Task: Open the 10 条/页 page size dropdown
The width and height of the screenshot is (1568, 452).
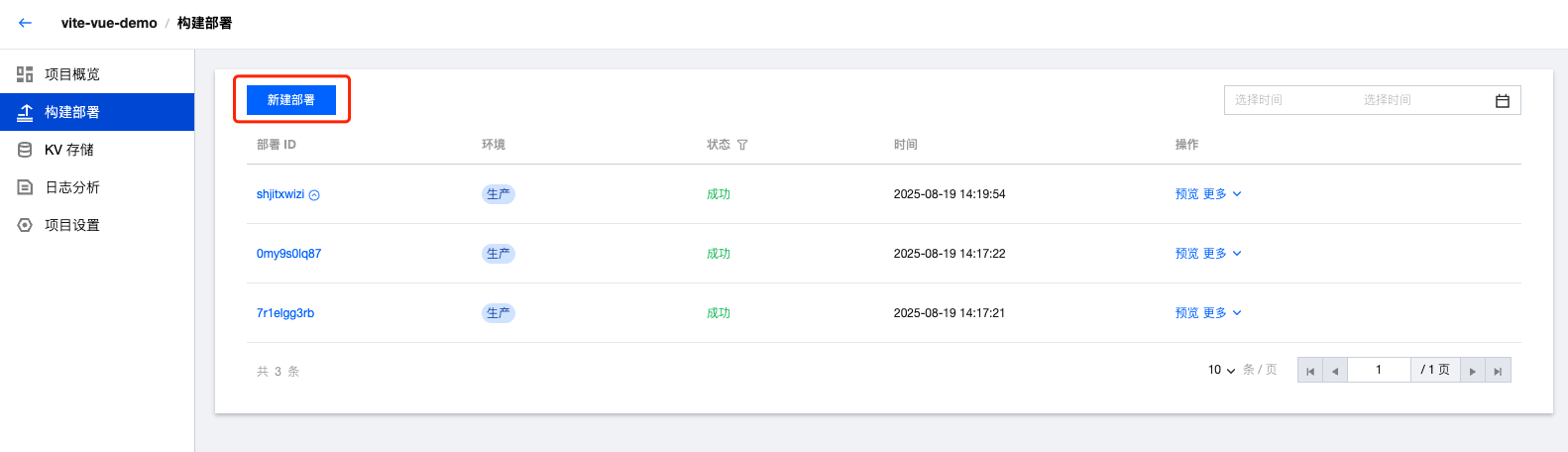Action: [x=1221, y=370]
